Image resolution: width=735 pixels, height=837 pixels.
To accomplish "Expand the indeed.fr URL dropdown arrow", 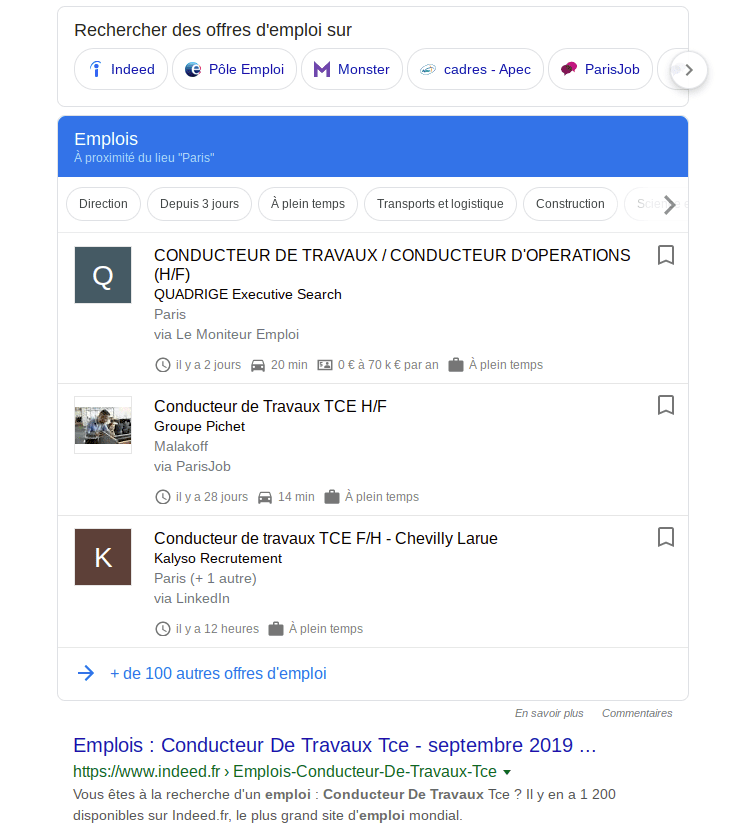I will (x=507, y=772).
